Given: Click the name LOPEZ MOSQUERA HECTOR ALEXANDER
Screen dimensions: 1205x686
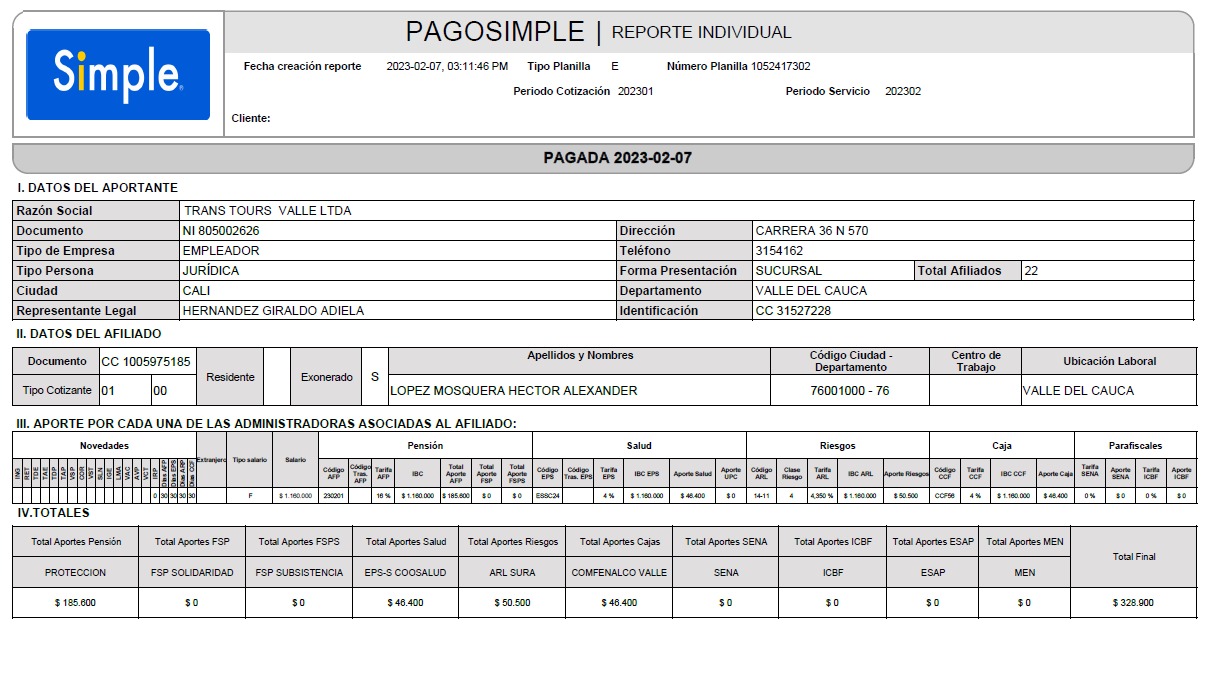Looking at the screenshot, I should pyautogui.click(x=513, y=391).
